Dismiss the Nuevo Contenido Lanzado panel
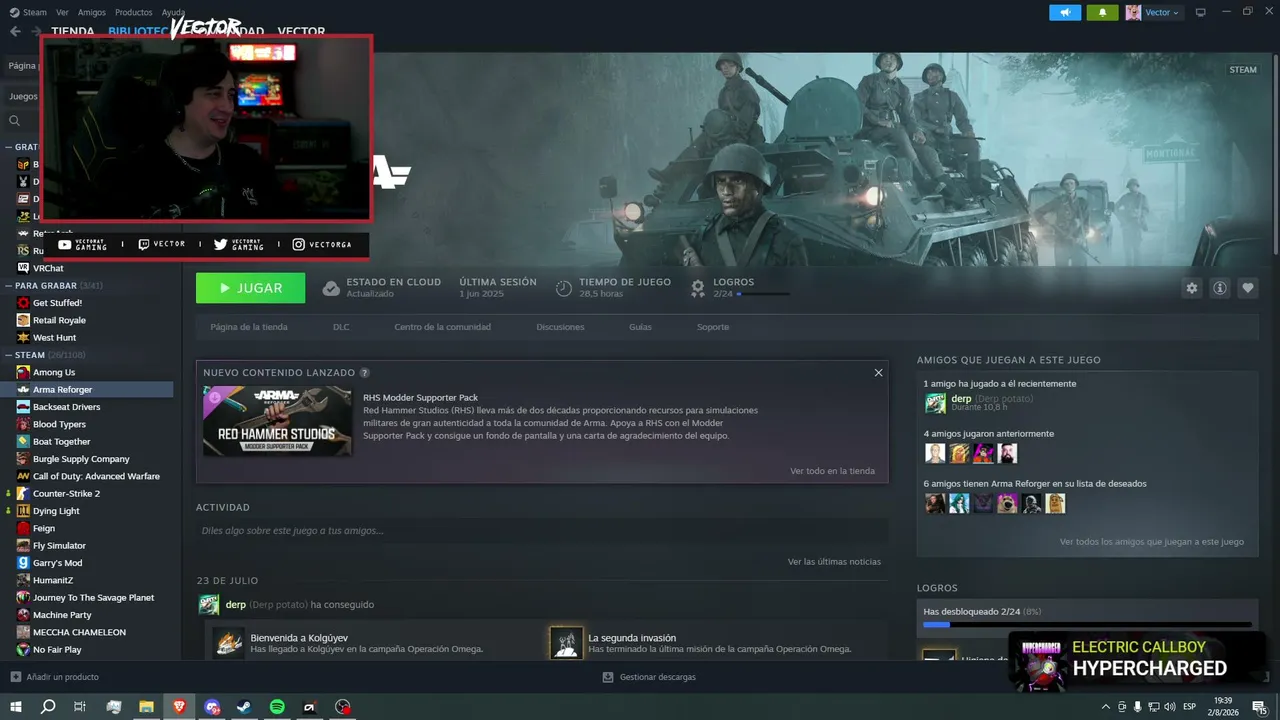 pos(878,373)
